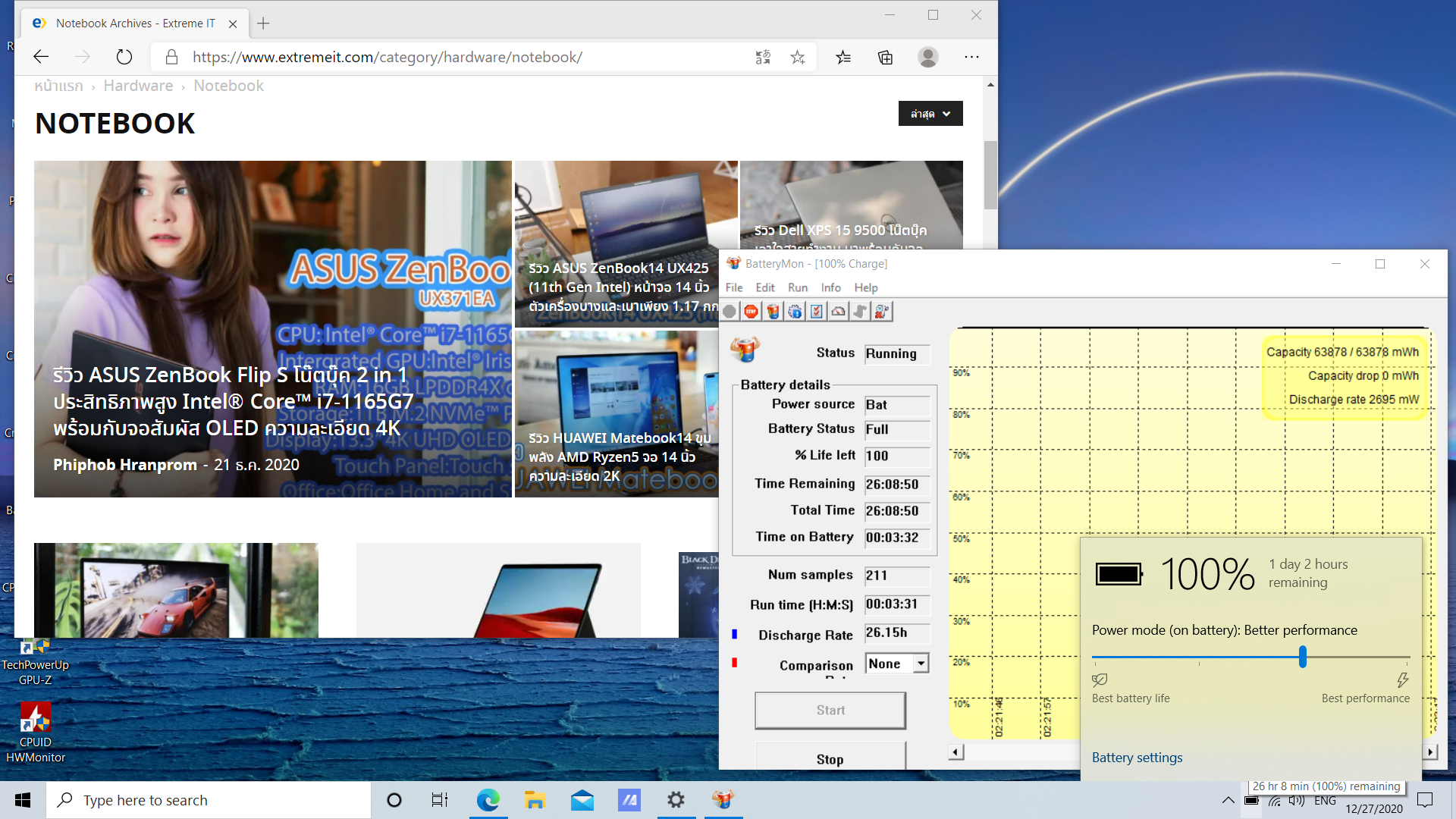Screen dimensions: 1456x819
Task: Add page to favorites with star icon
Action: pyautogui.click(x=798, y=57)
